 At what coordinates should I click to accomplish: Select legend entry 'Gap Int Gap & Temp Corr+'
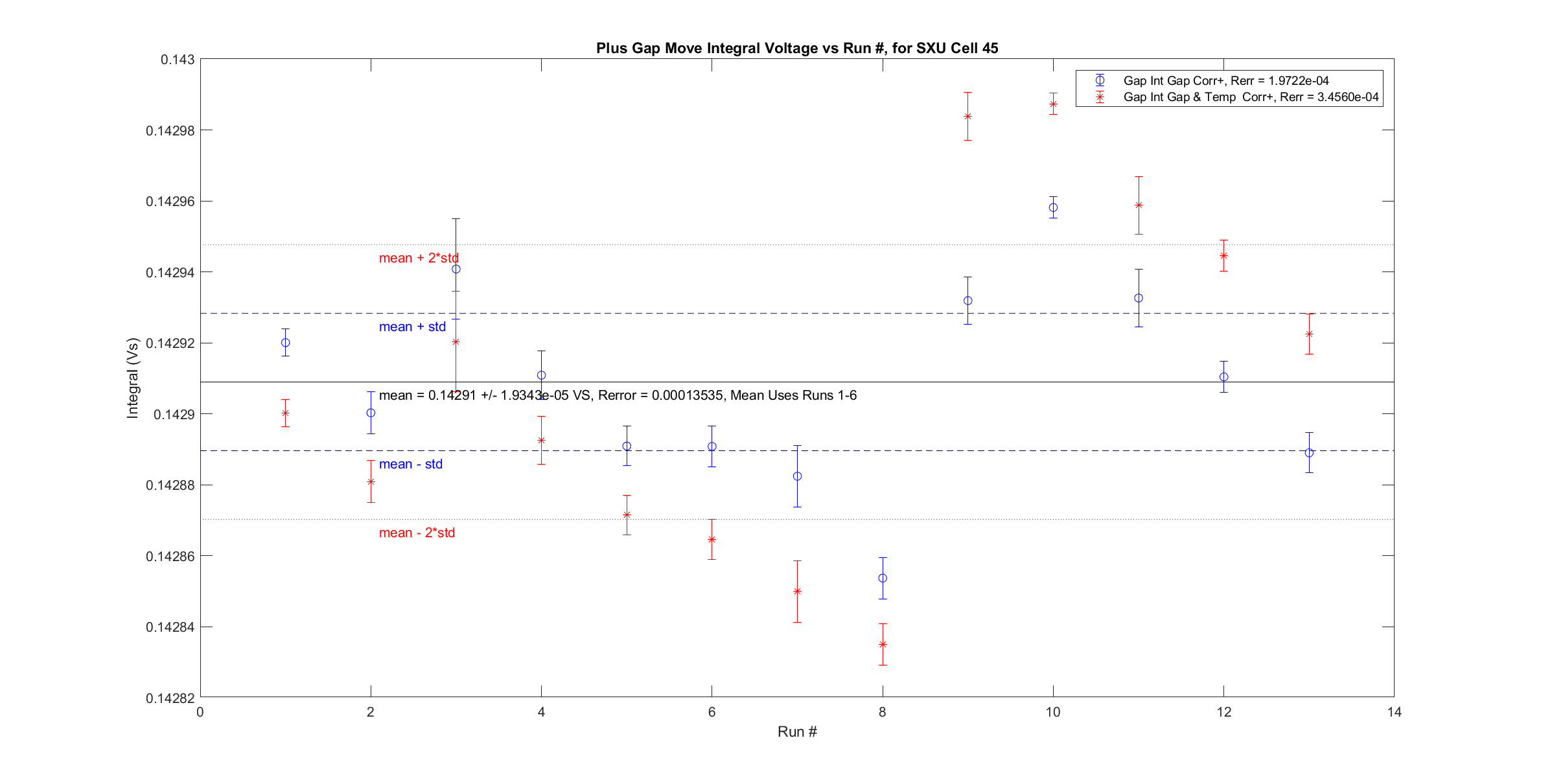(x=1251, y=97)
